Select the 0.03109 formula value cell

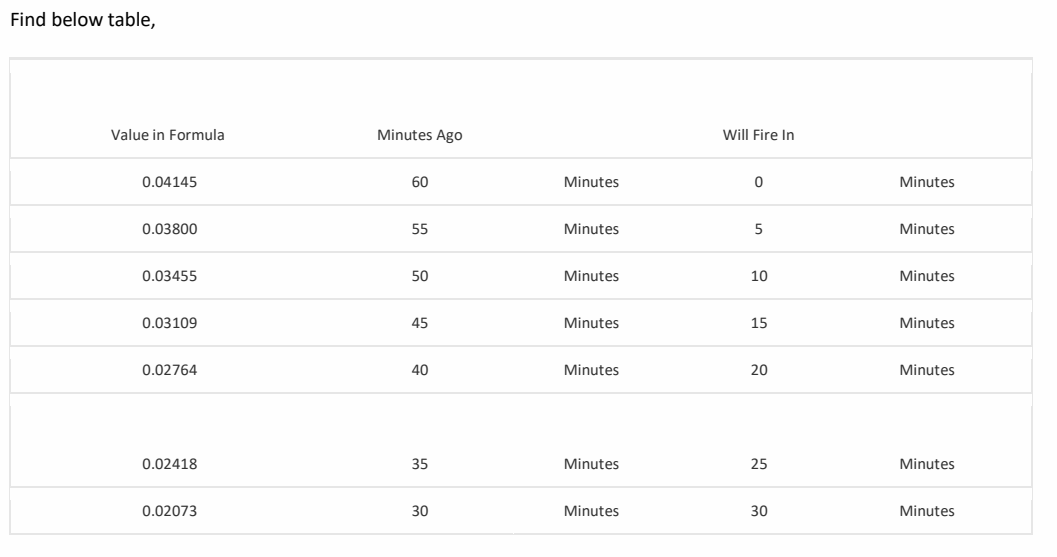pyautogui.click(x=169, y=323)
